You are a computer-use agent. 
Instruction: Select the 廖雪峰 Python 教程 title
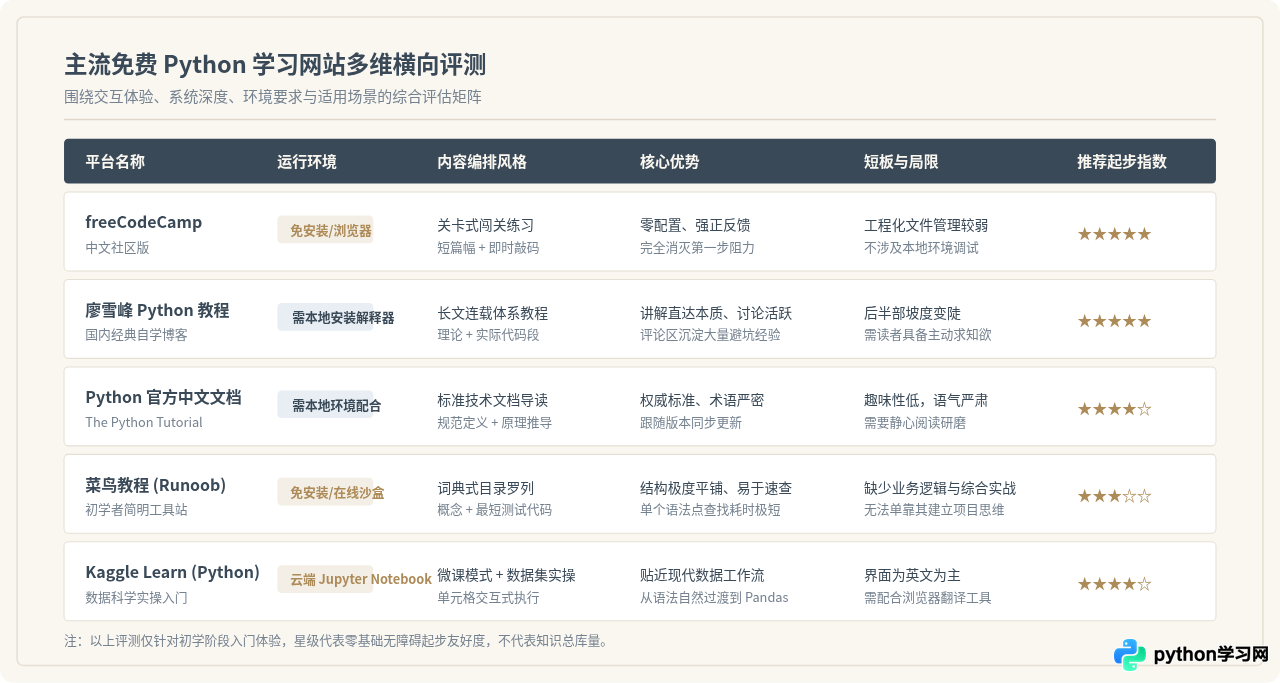(x=157, y=310)
